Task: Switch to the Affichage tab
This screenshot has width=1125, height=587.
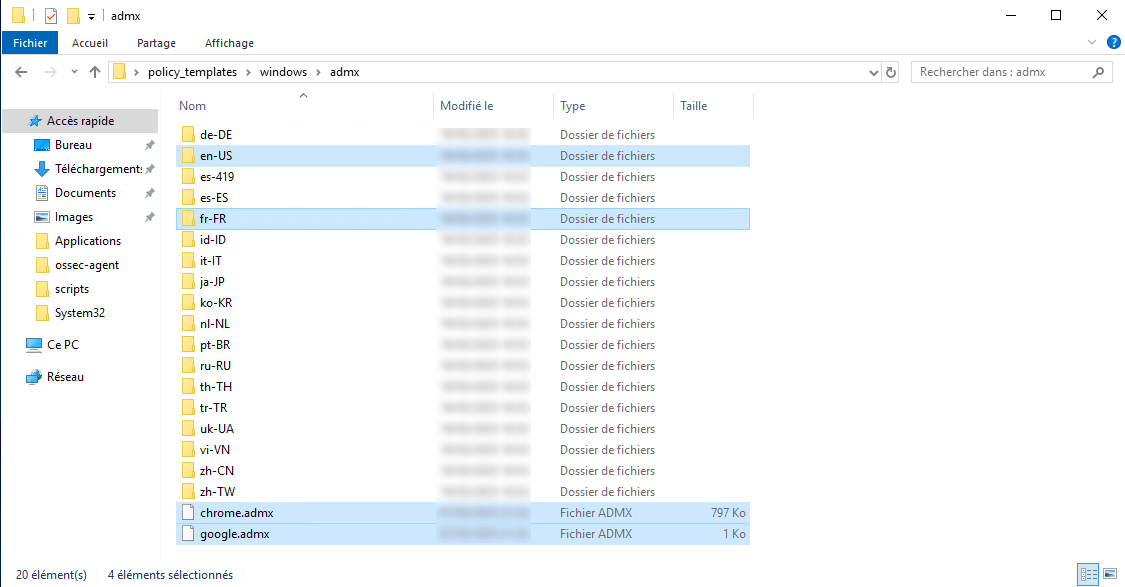Action: (229, 43)
